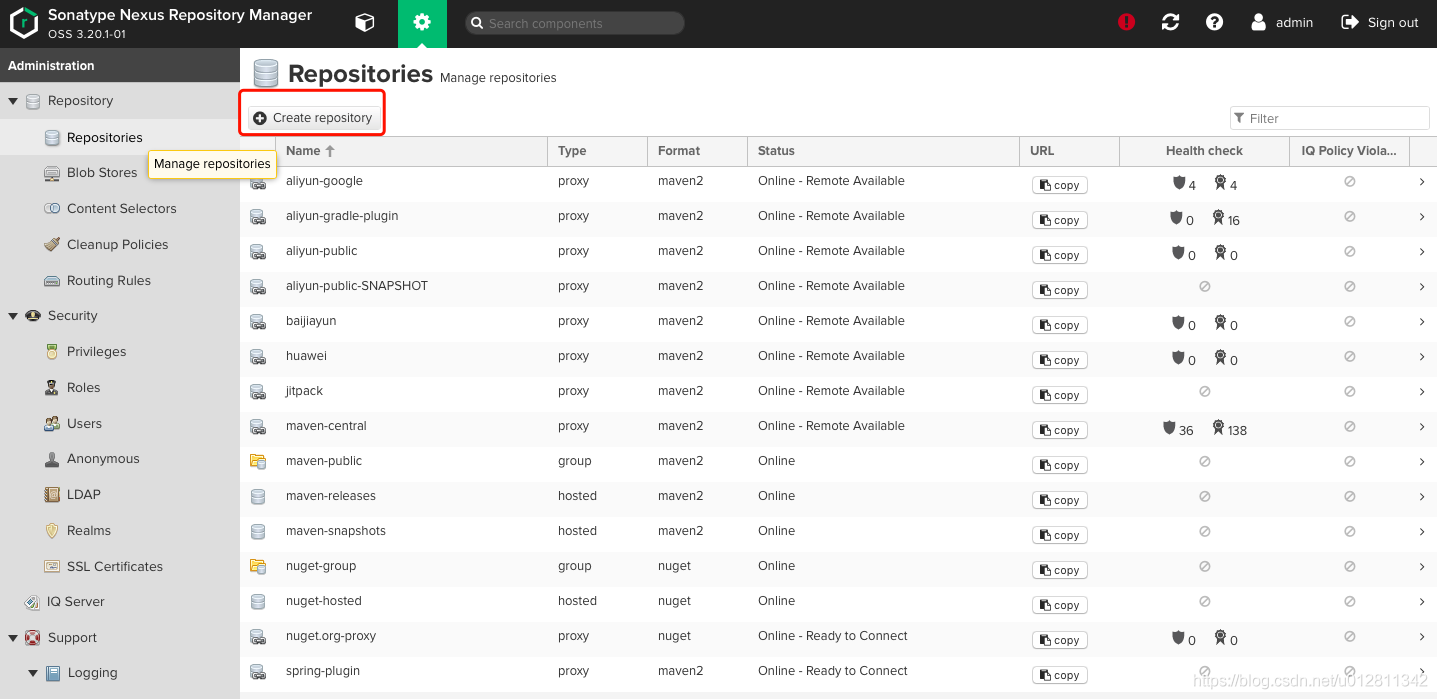Sort by Format column header
The width and height of the screenshot is (1437, 699).
point(698,151)
